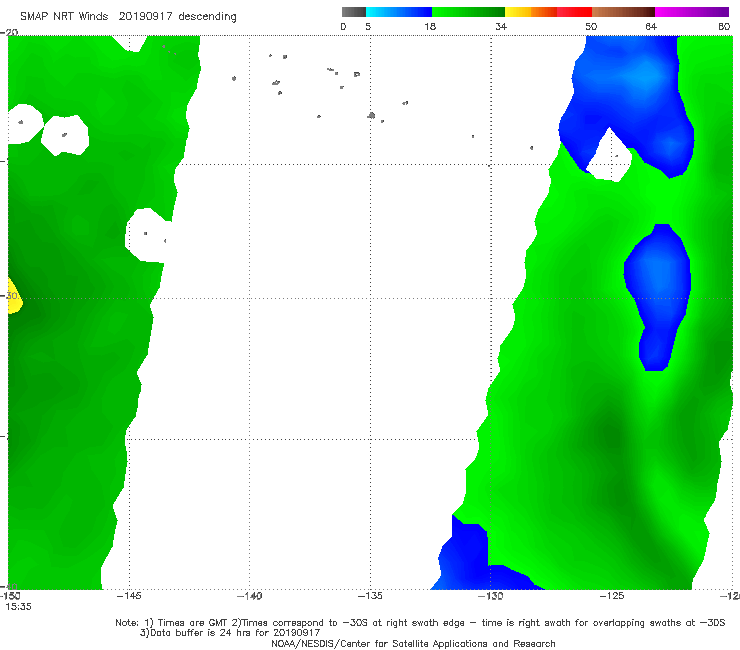Click the color bar label '34'
This screenshot has width=740, height=650.
pos(501,27)
